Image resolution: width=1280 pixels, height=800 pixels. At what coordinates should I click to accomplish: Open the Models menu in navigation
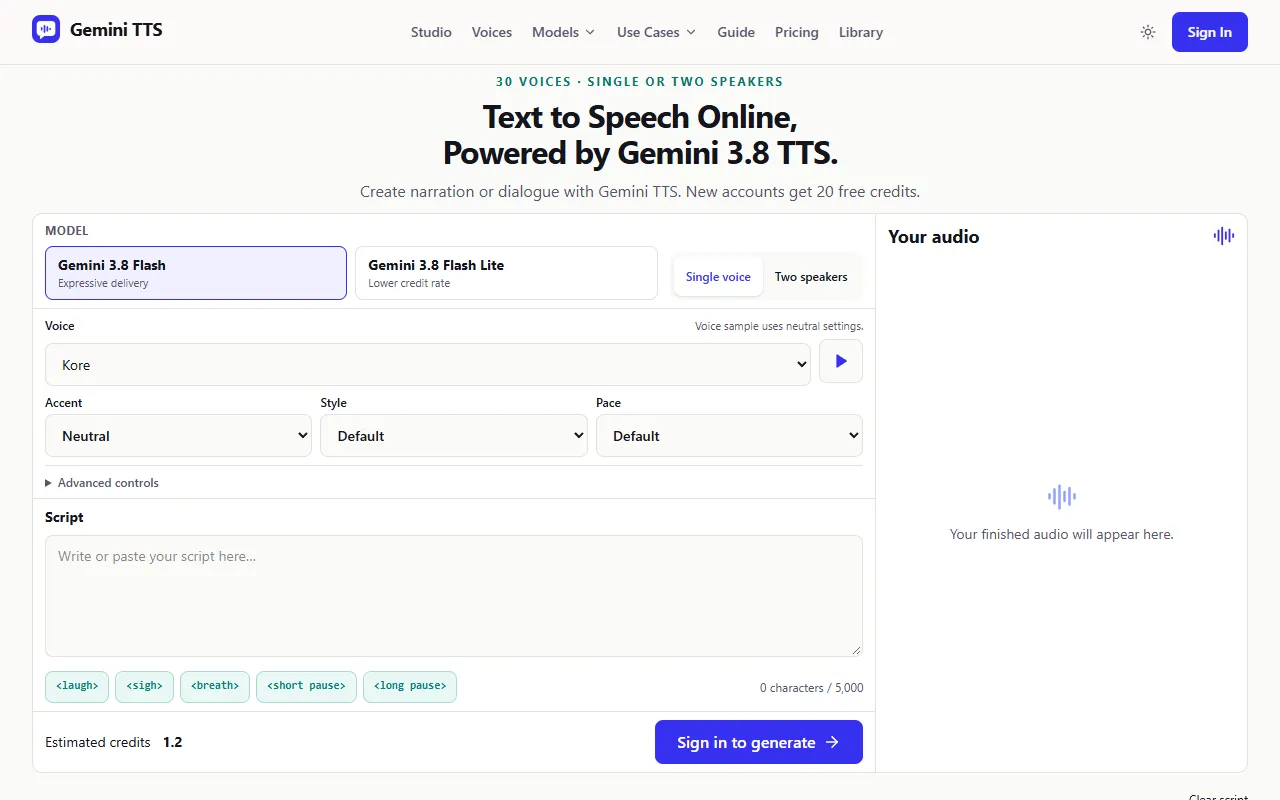point(564,32)
